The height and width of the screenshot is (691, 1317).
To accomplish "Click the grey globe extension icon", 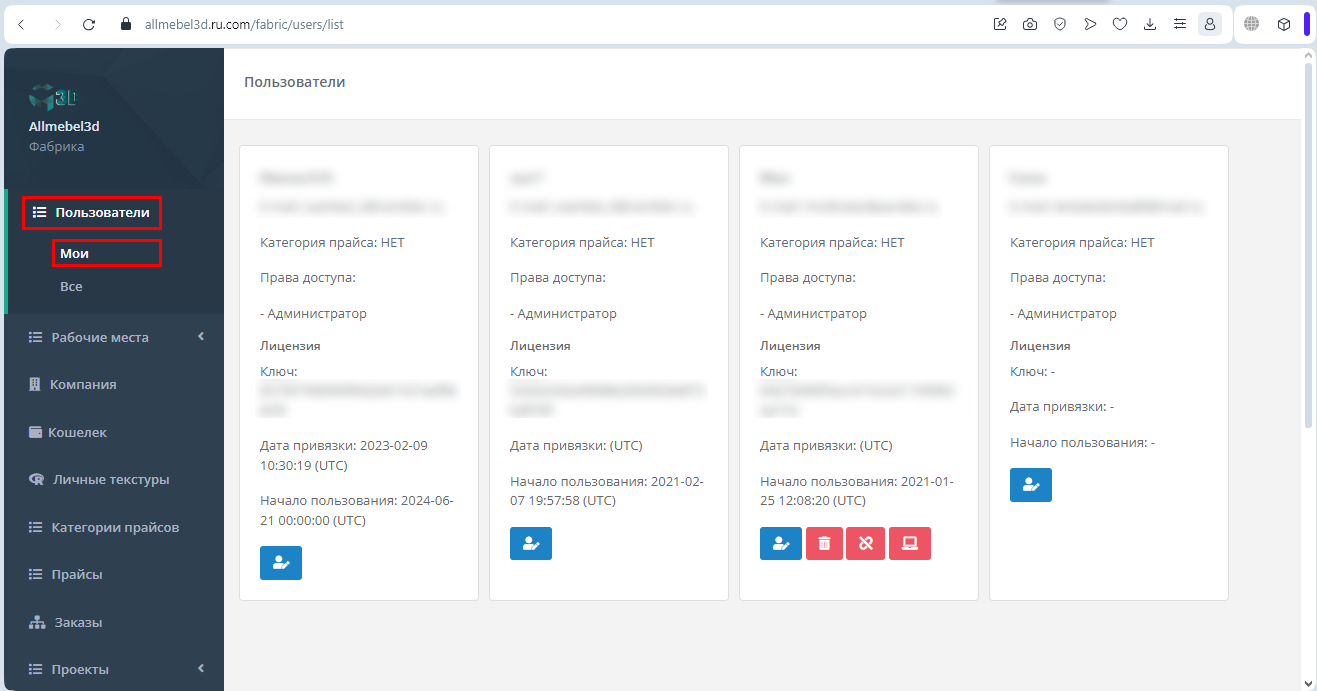I will click(1252, 24).
